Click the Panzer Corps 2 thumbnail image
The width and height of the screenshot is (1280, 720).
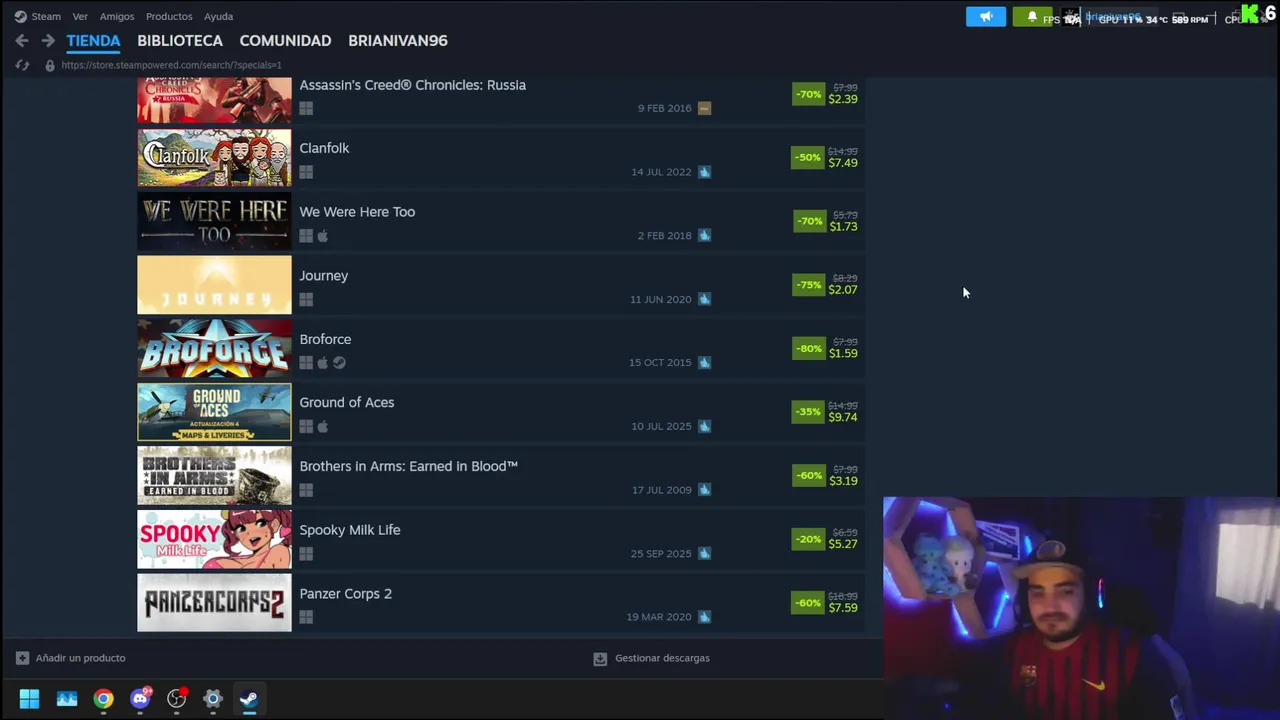pyautogui.click(x=214, y=603)
